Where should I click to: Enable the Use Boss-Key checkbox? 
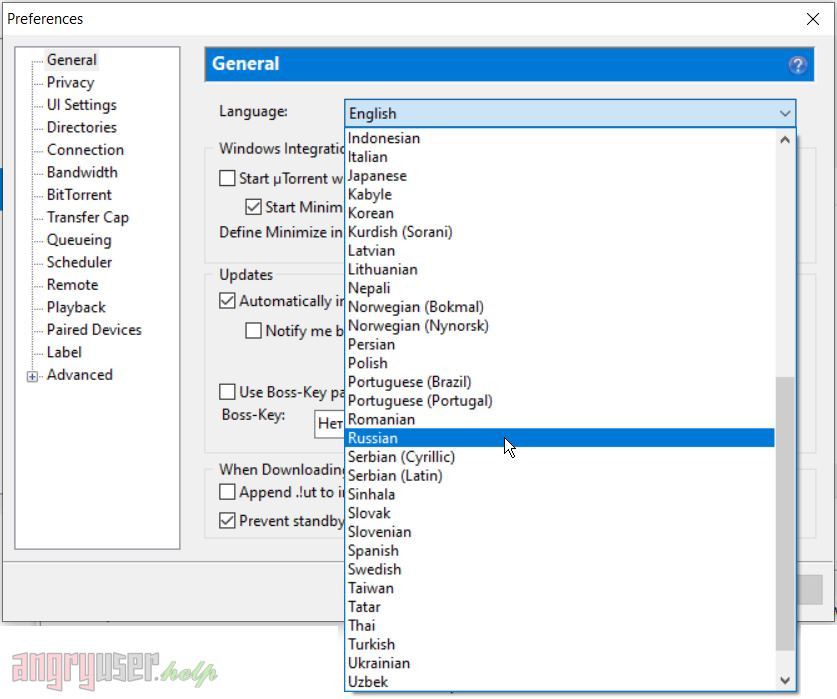point(227,393)
